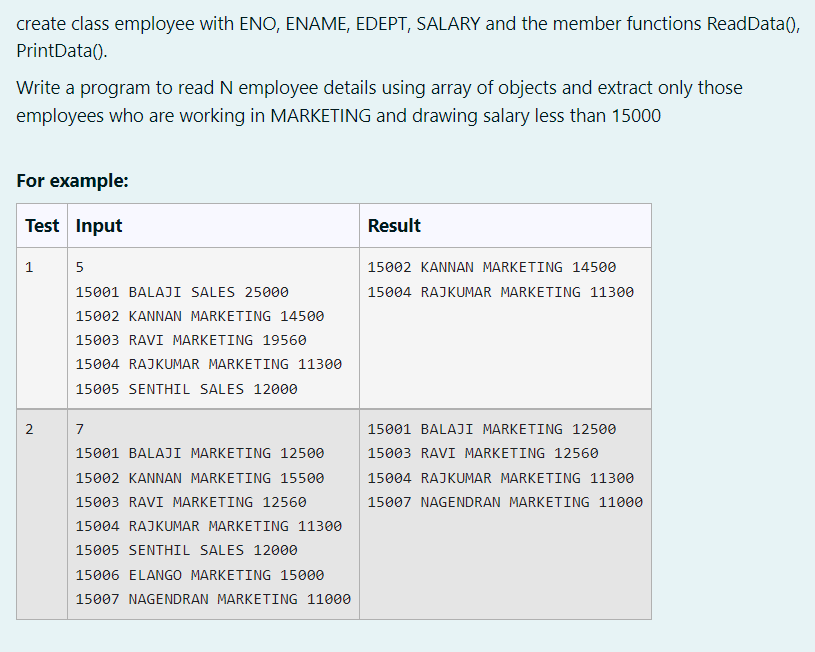The image size is (815, 652).
Task: Click '15007 NAGENDRAN MARKETING 11000' in test 2 input
Action: (x=214, y=599)
